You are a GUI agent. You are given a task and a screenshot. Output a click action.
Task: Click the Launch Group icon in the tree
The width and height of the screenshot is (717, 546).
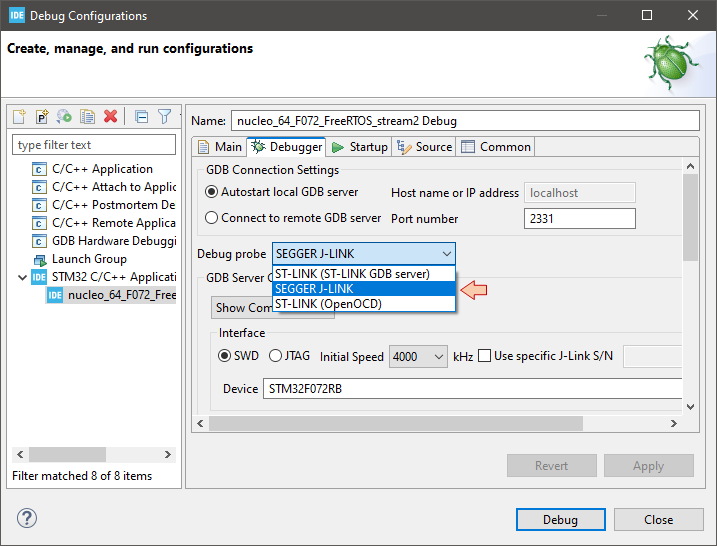pyautogui.click(x=40, y=260)
